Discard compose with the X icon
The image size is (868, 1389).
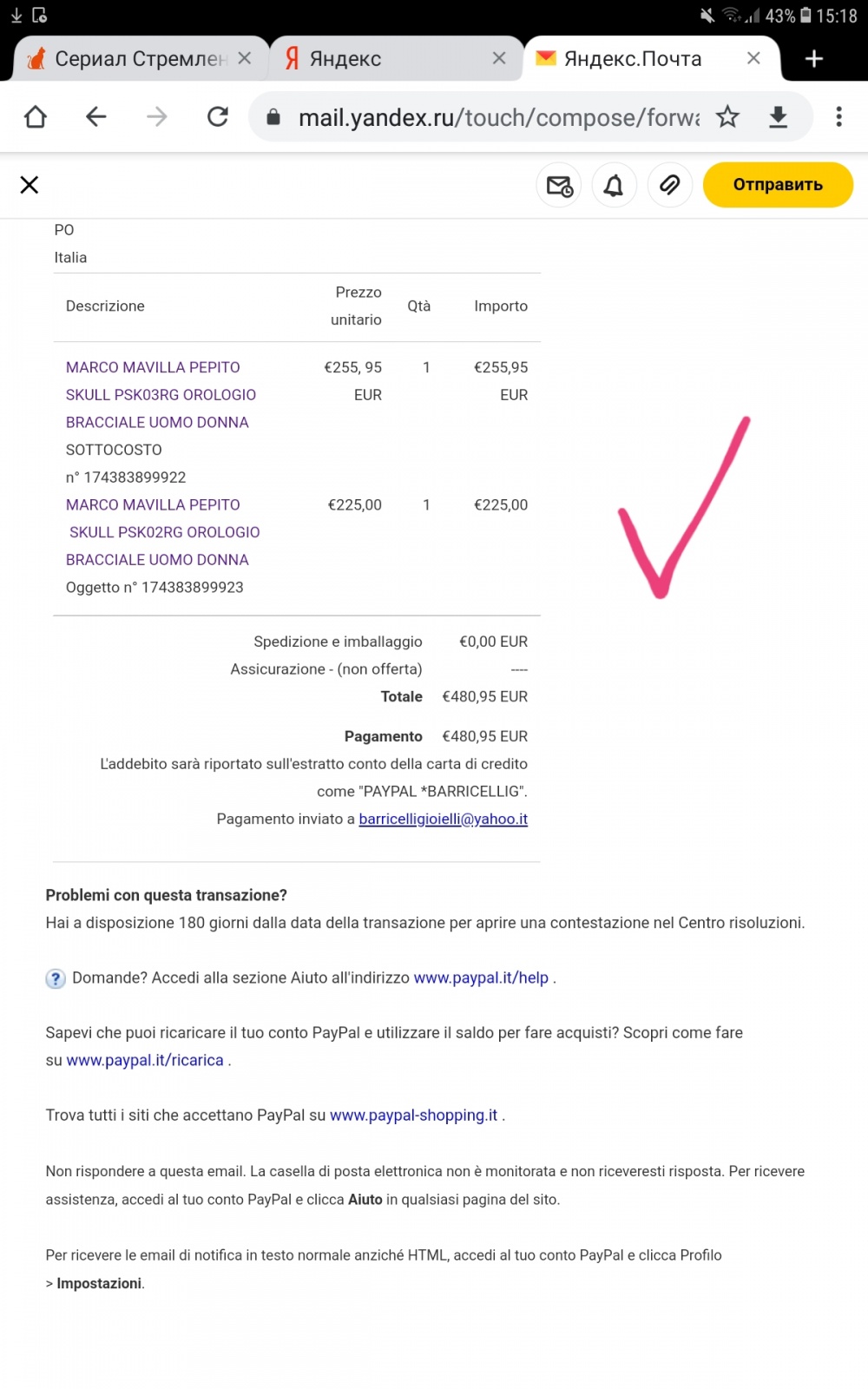click(30, 185)
